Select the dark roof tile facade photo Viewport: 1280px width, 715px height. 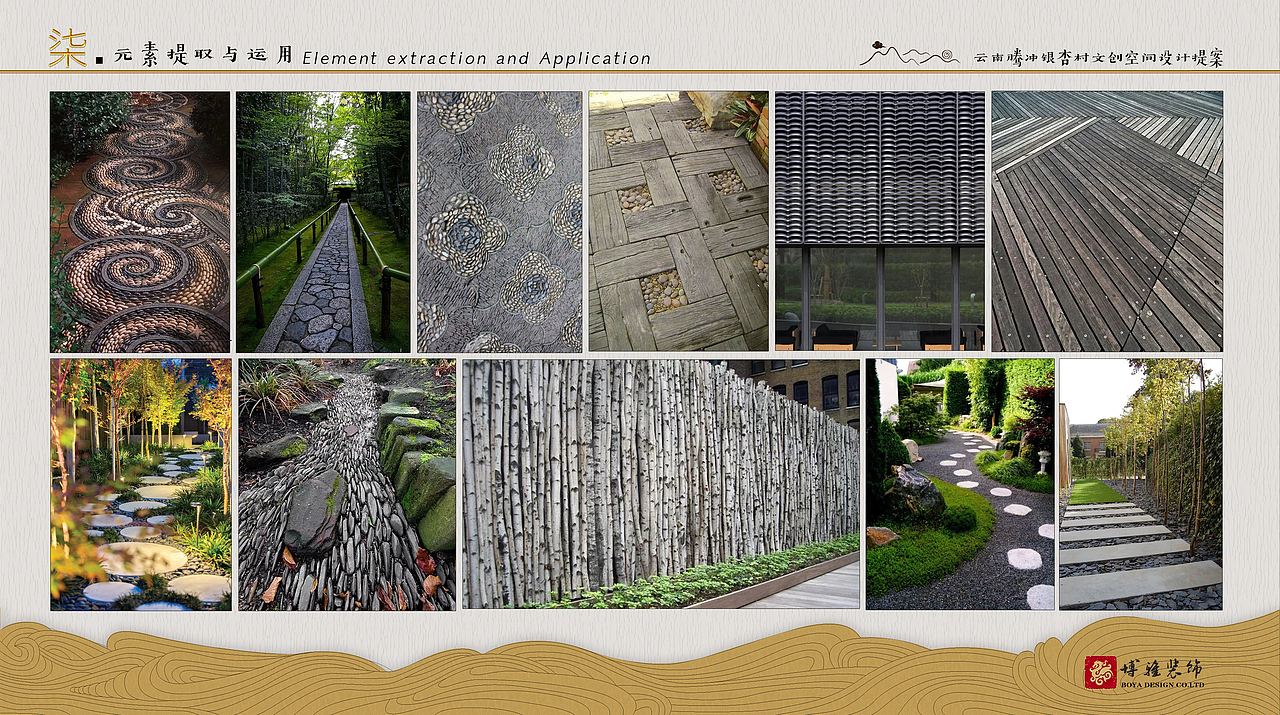(880, 221)
